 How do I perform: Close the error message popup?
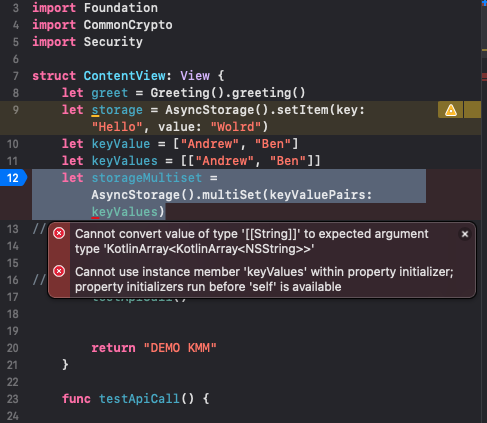click(465, 234)
